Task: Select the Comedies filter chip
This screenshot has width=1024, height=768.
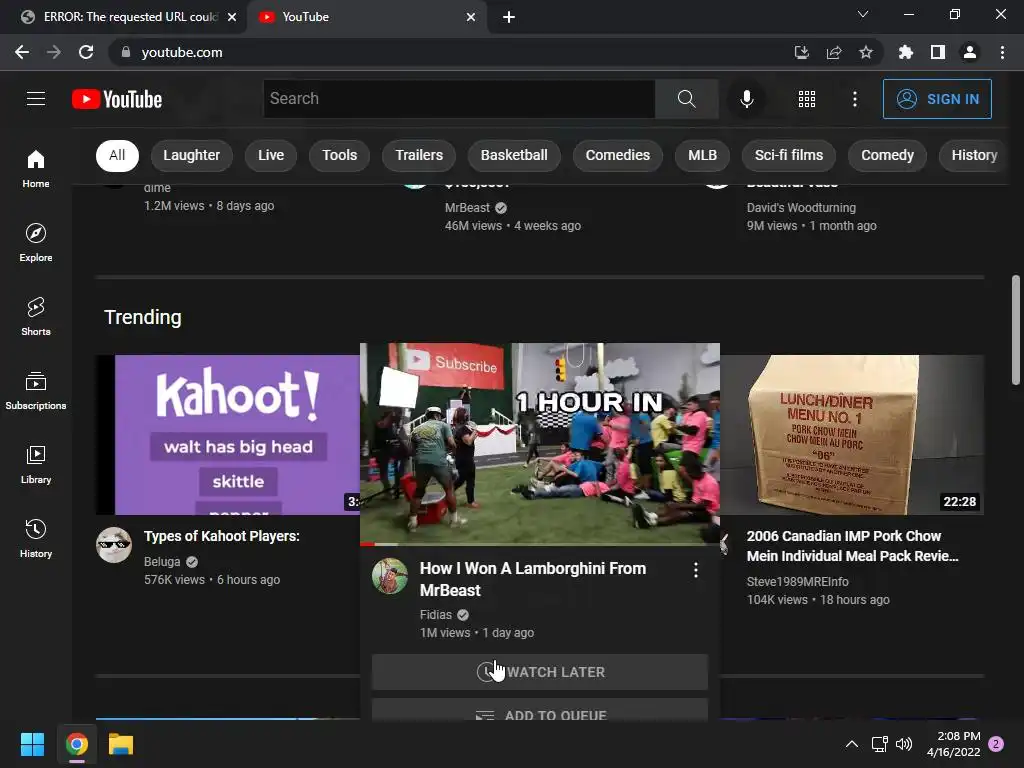Action: (618, 155)
